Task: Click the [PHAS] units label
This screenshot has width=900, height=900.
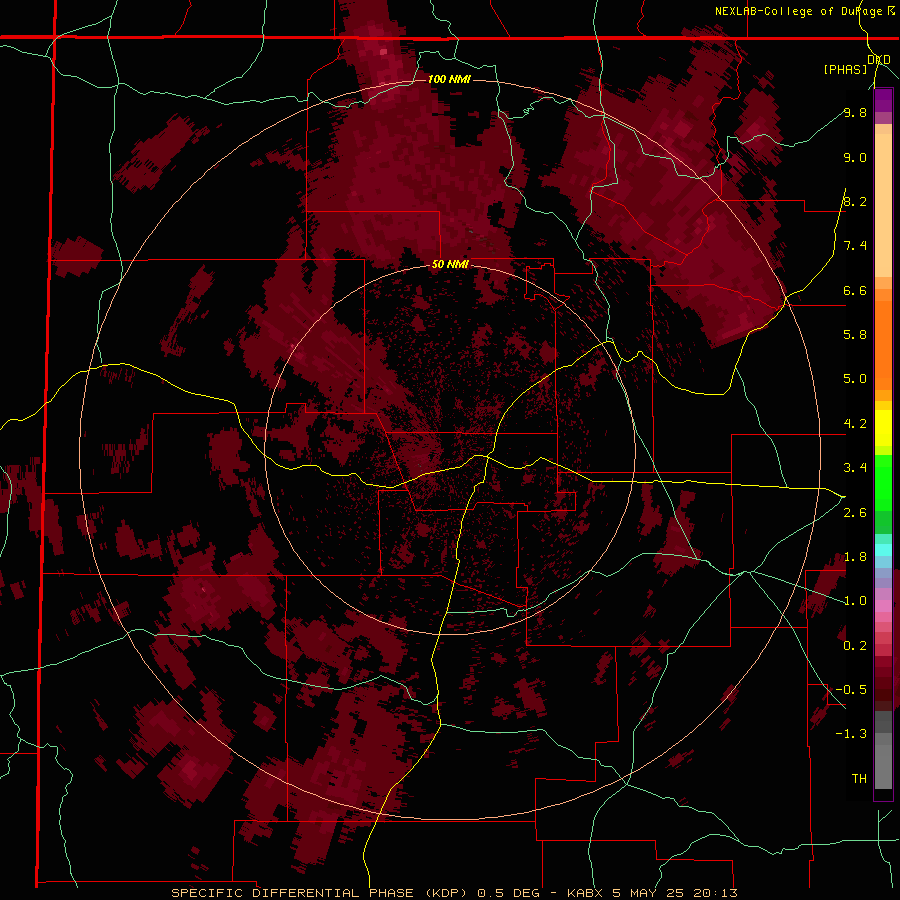Action: [x=845, y=69]
